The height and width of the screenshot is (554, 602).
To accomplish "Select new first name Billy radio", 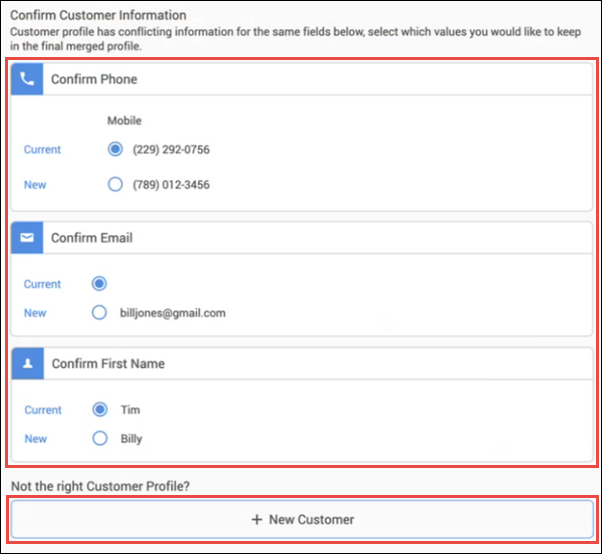I will coord(100,438).
